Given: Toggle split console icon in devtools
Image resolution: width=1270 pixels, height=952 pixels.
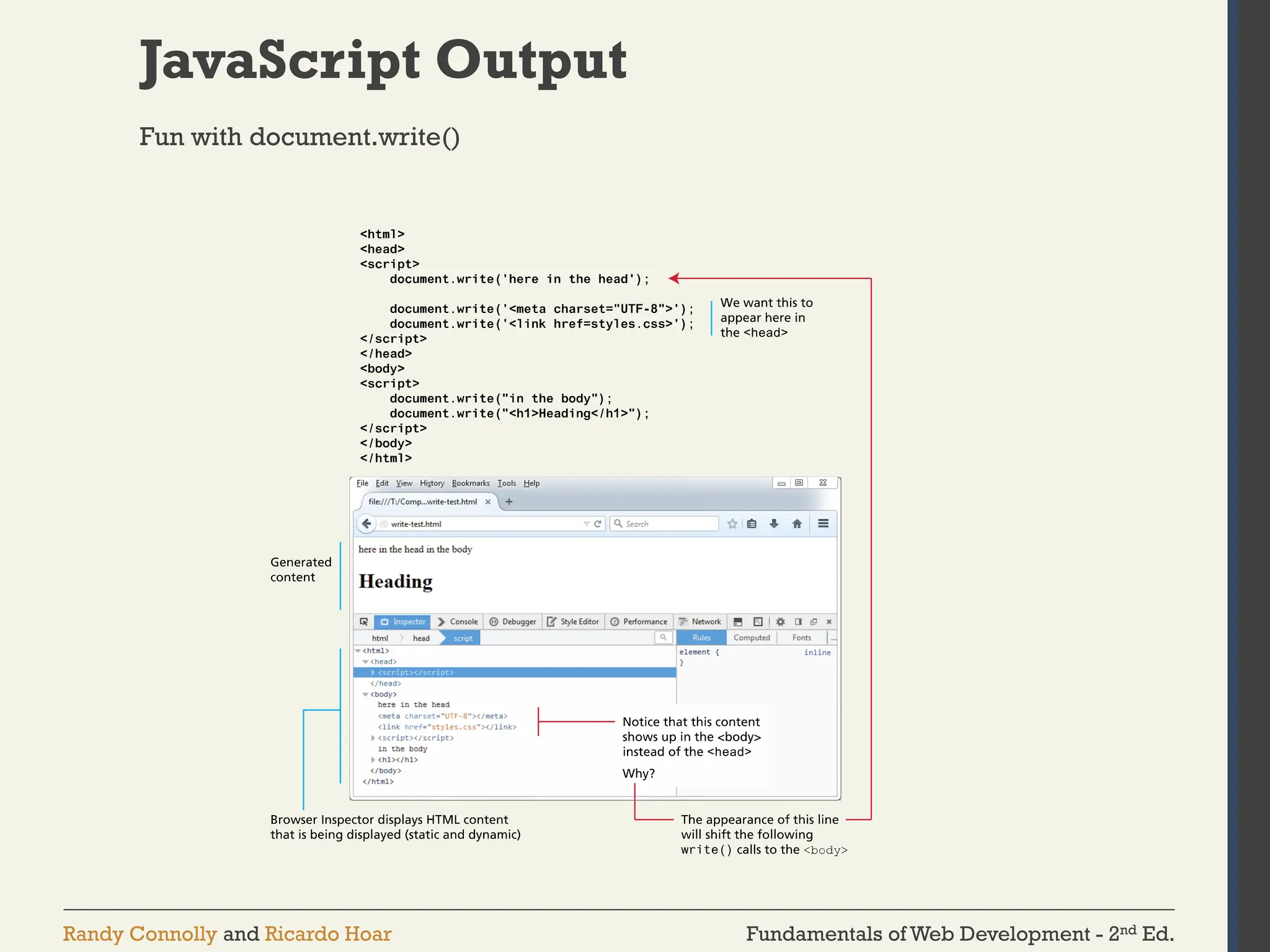Looking at the screenshot, I should [738, 622].
